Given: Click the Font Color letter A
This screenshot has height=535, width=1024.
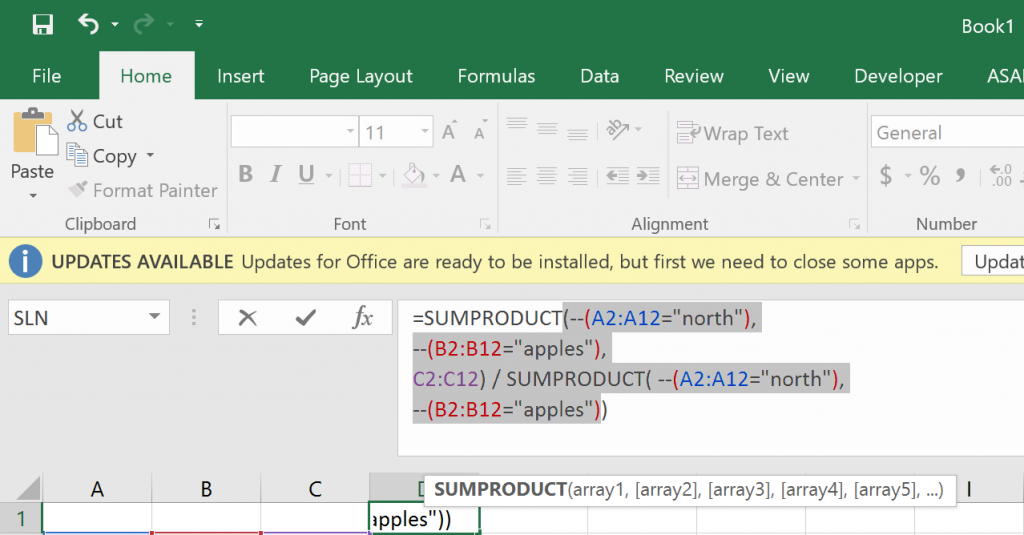Looking at the screenshot, I should point(458,174).
